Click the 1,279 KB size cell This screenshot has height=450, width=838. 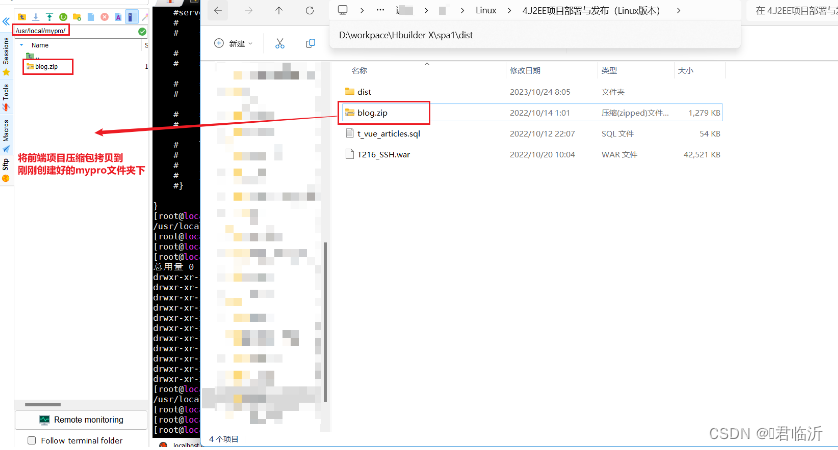click(x=704, y=113)
